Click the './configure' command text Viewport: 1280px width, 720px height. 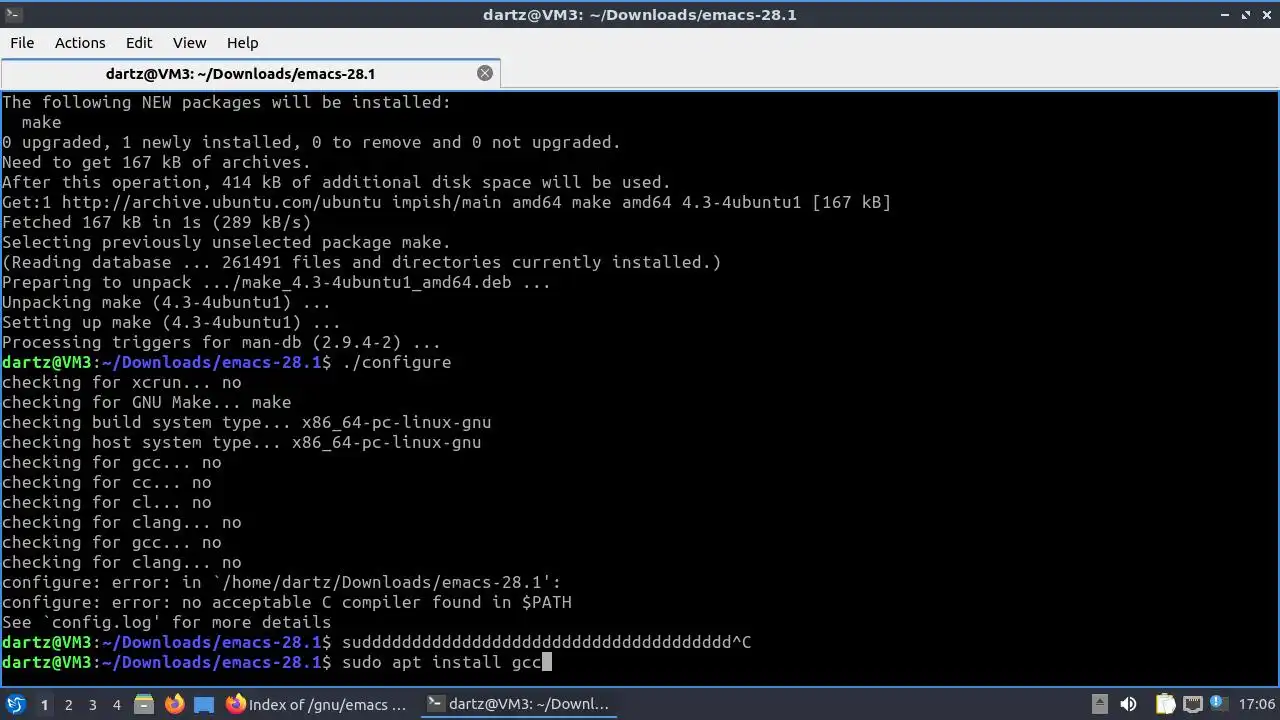[x=396, y=362]
